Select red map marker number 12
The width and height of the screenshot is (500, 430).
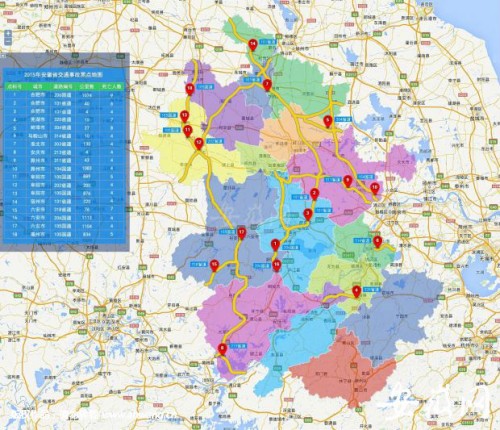click(199, 144)
